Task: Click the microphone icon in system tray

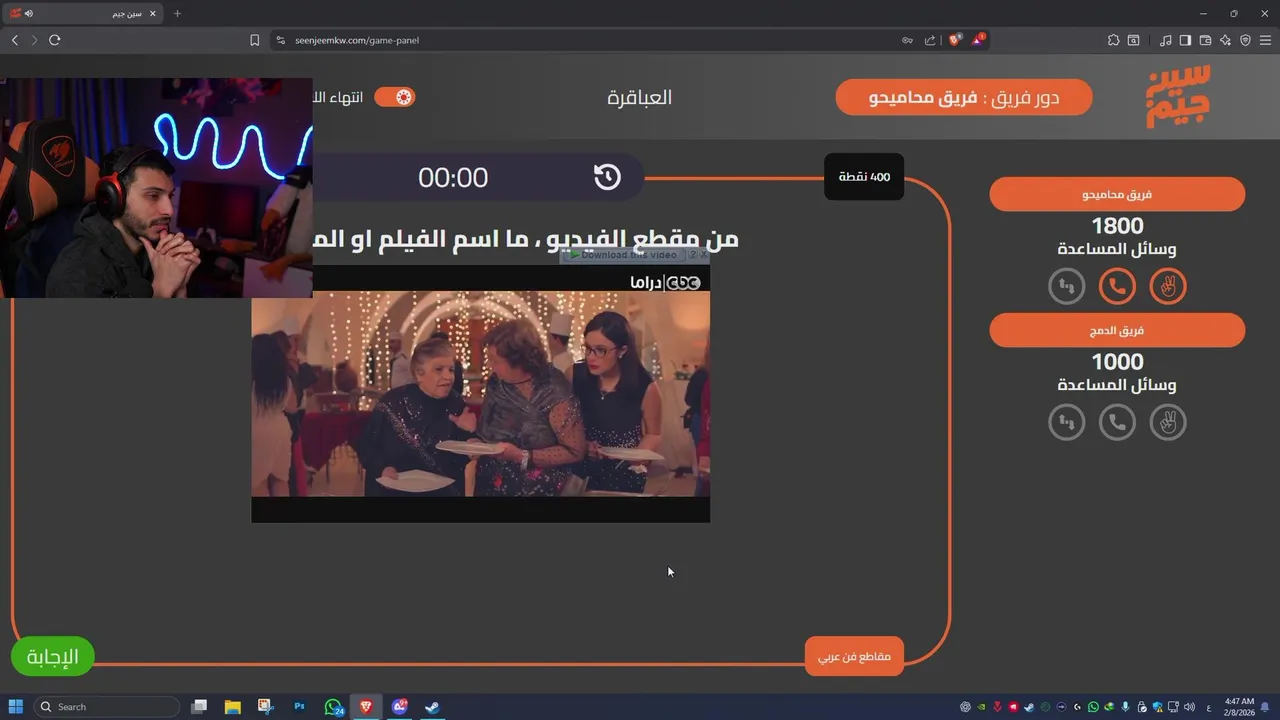Action: tap(1126, 707)
